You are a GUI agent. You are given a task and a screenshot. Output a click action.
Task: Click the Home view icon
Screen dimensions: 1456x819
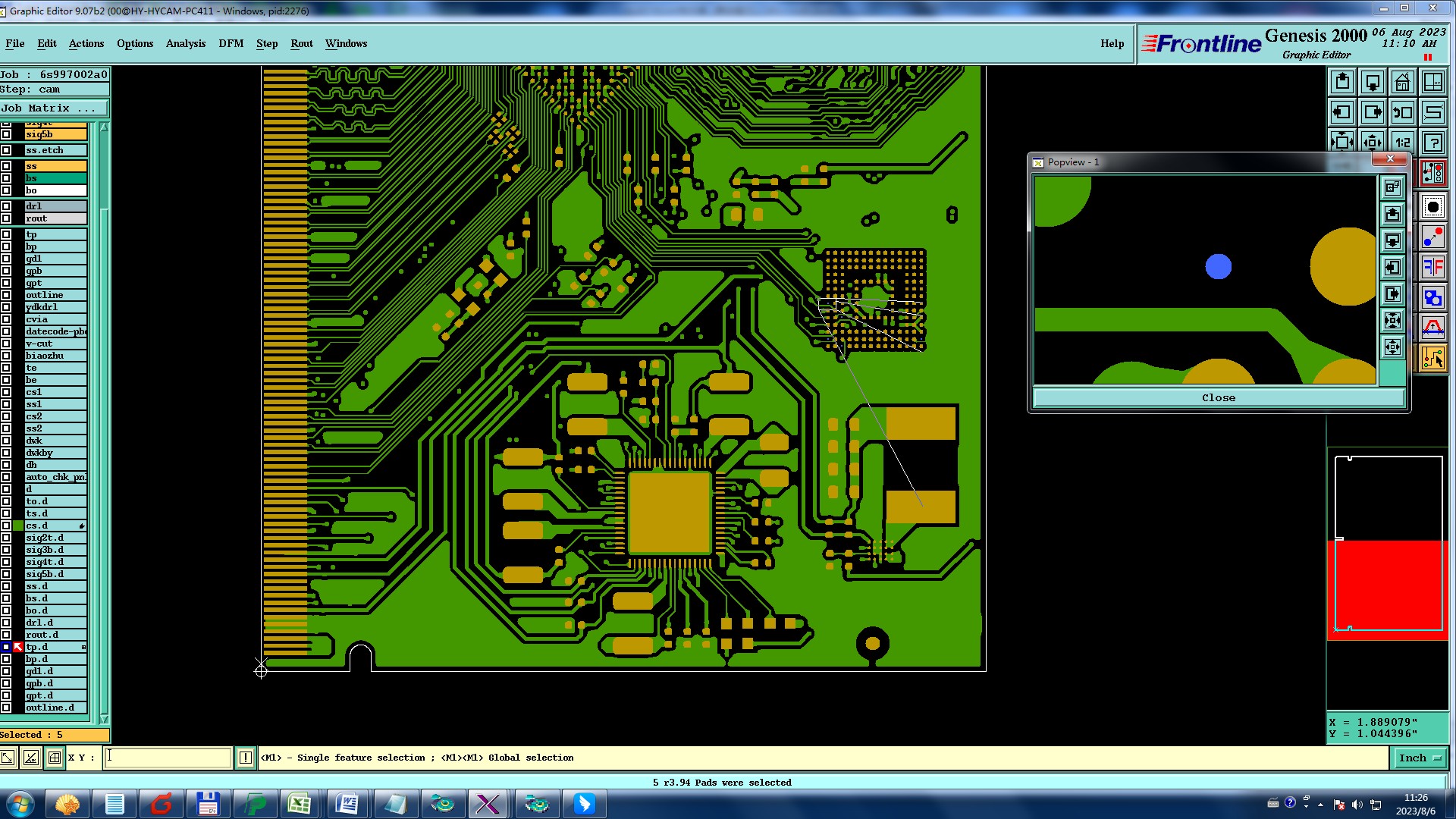point(1402,82)
